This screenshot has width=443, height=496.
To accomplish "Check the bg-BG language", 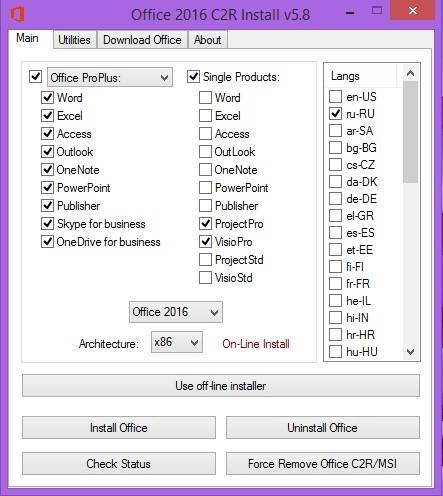I will [335, 147].
